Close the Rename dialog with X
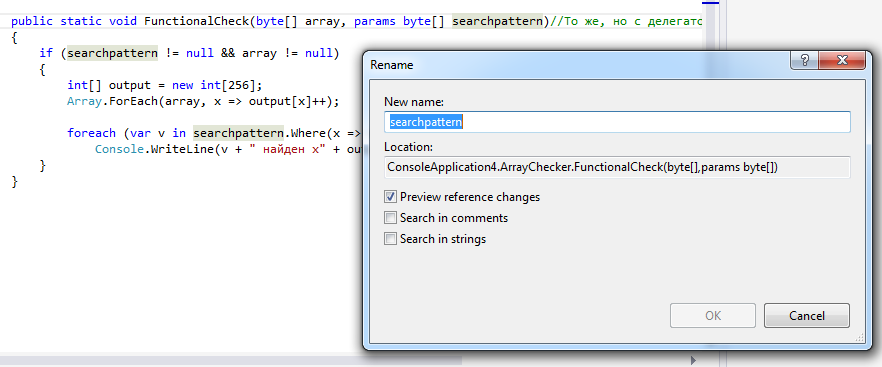The image size is (882, 367). click(x=842, y=60)
